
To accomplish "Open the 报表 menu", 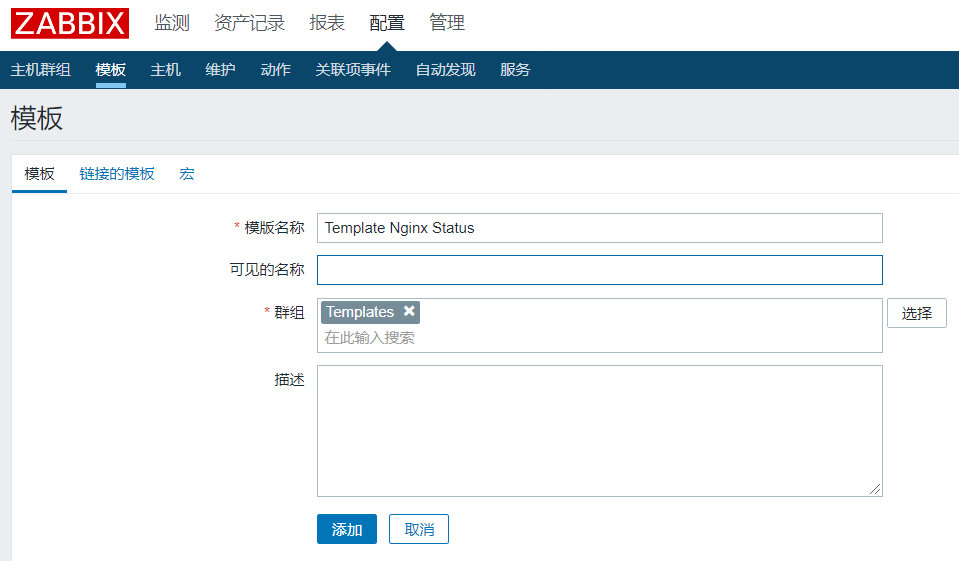I will pos(327,23).
